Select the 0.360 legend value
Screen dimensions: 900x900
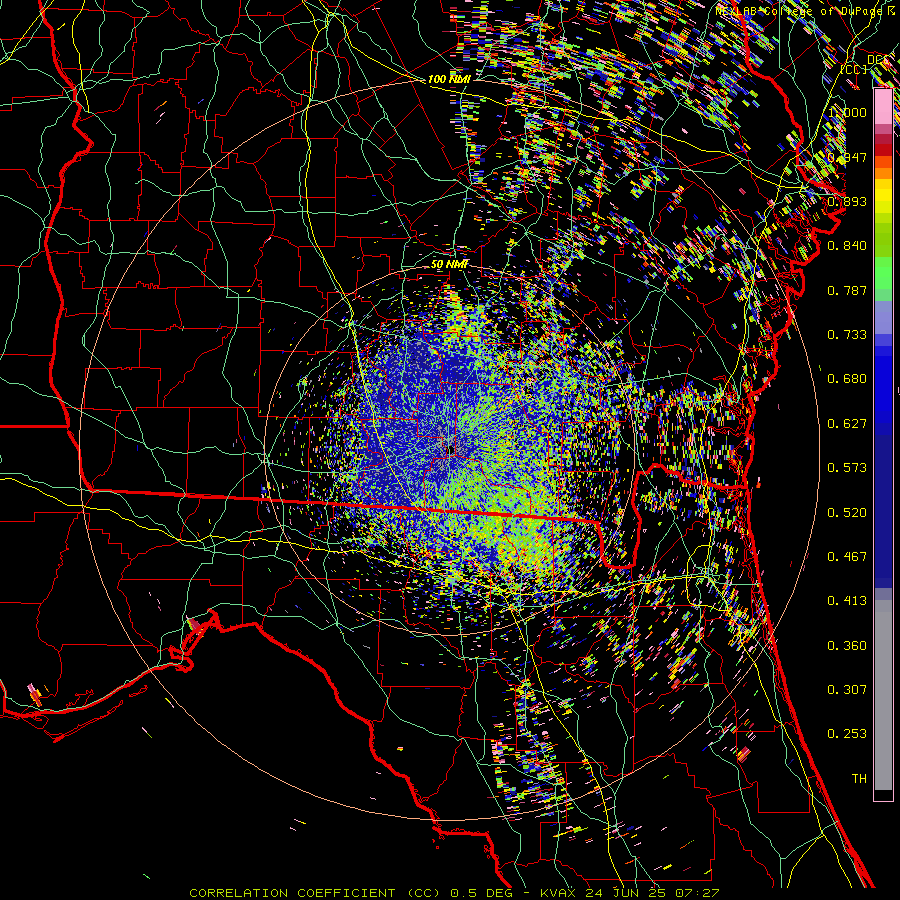(847, 645)
